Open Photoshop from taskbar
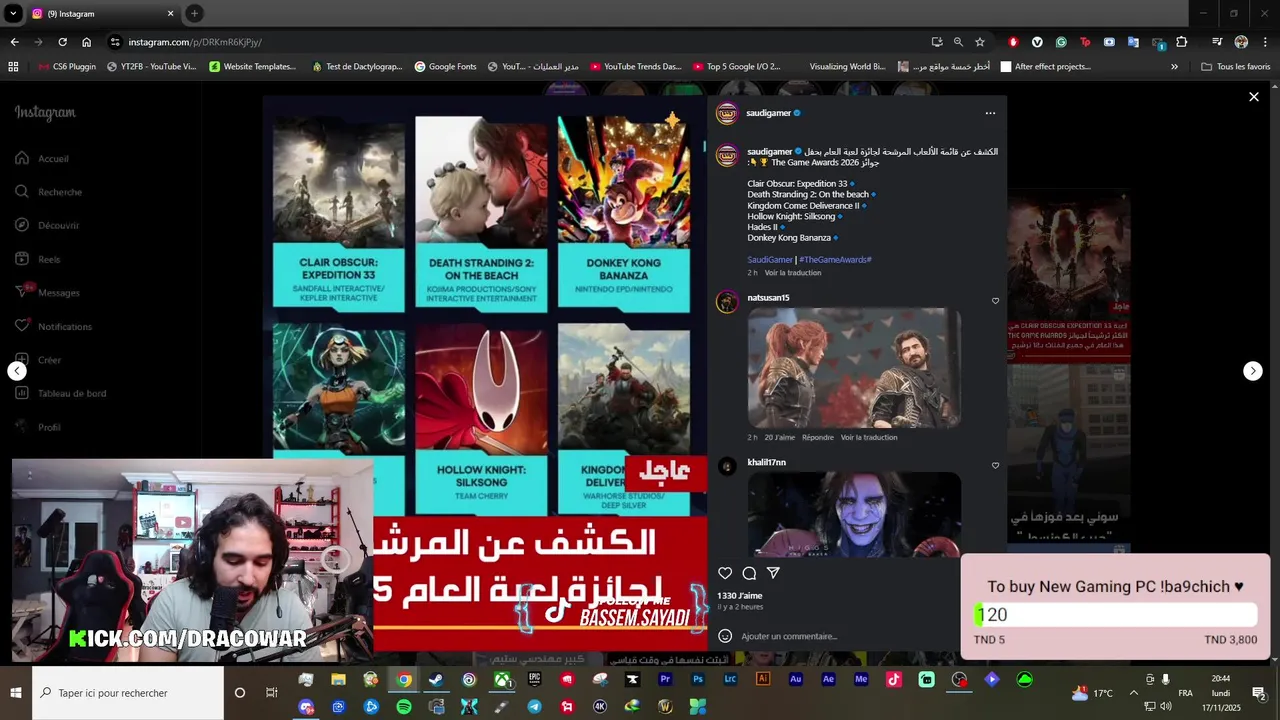The image size is (1280, 720). click(x=698, y=680)
